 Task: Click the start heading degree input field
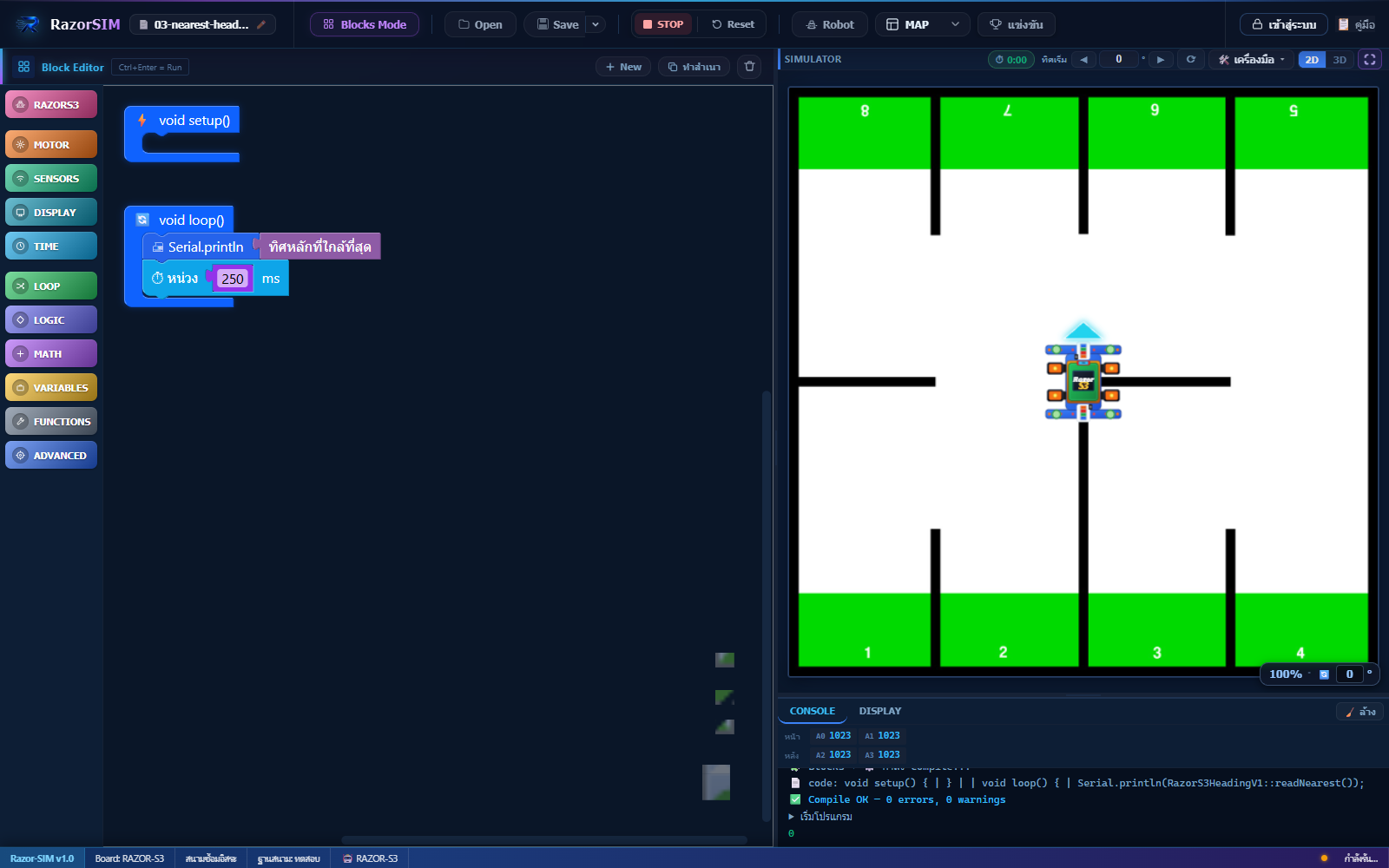[1118, 59]
